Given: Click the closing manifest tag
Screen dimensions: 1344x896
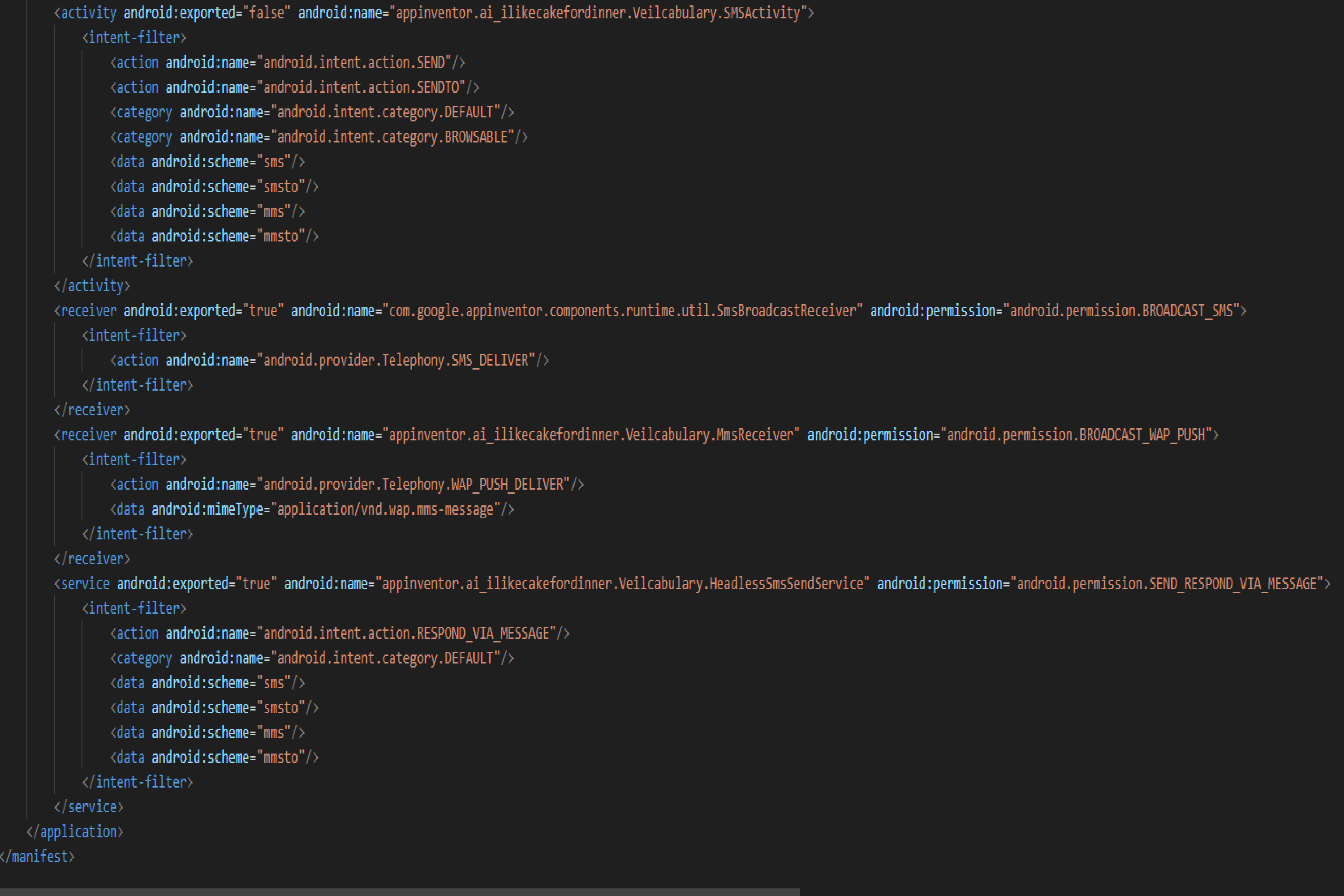Looking at the screenshot, I should (37, 857).
